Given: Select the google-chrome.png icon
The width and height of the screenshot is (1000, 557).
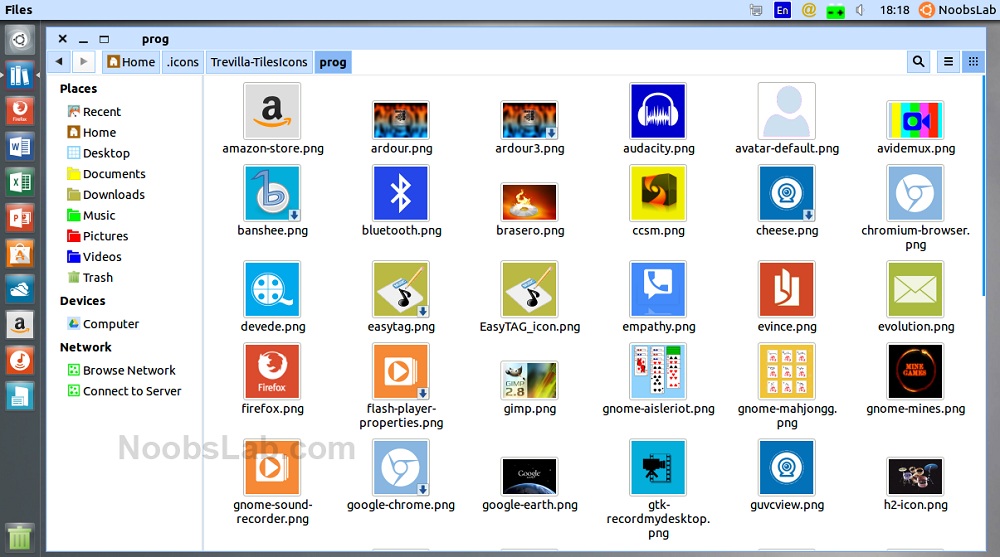Looking at the screenshot, I should coord(401,467).
